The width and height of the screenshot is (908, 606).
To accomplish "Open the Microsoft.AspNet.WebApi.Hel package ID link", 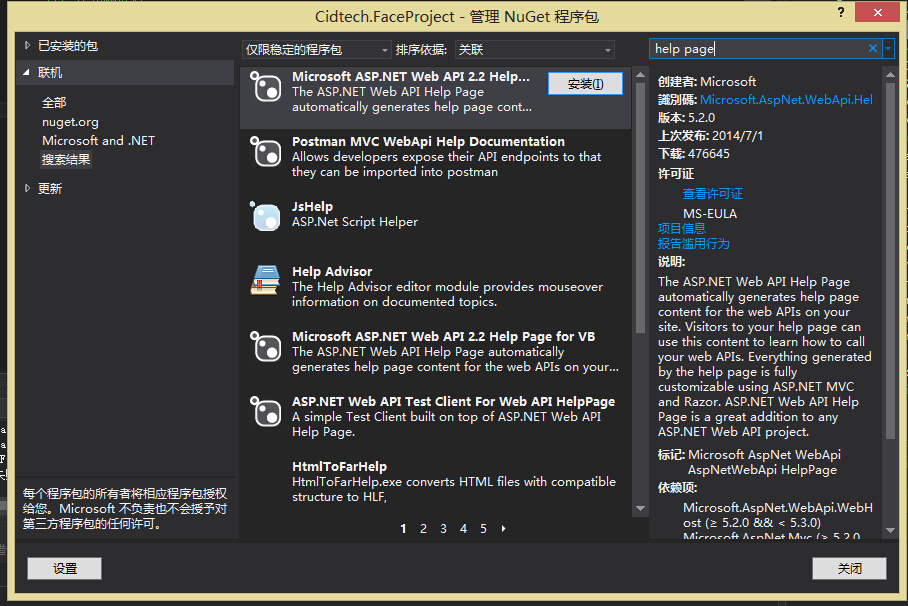I will [x=786, y=100].
